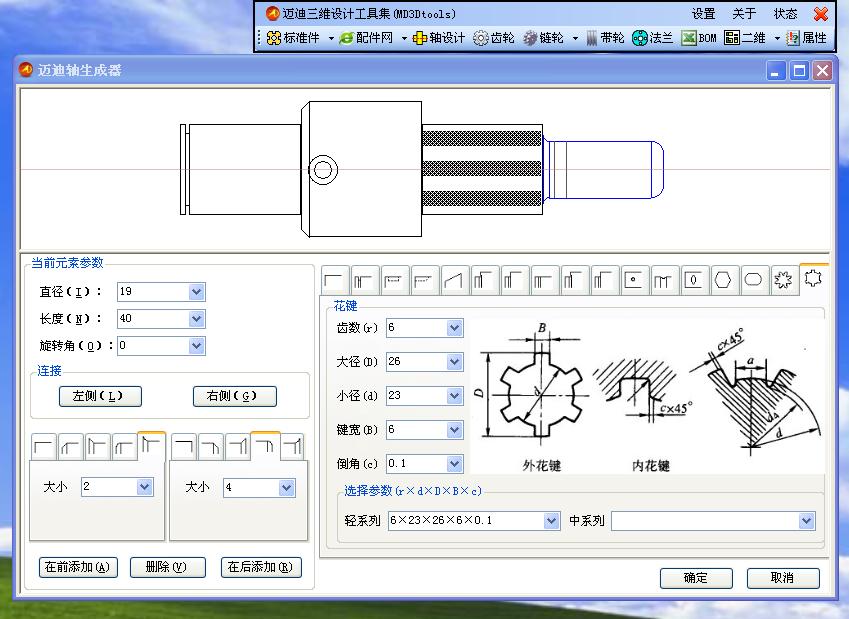The width and height of the screenshot is (849, 619).
Task: Select the tapered slope feature tab
Action: pos(454,281)
